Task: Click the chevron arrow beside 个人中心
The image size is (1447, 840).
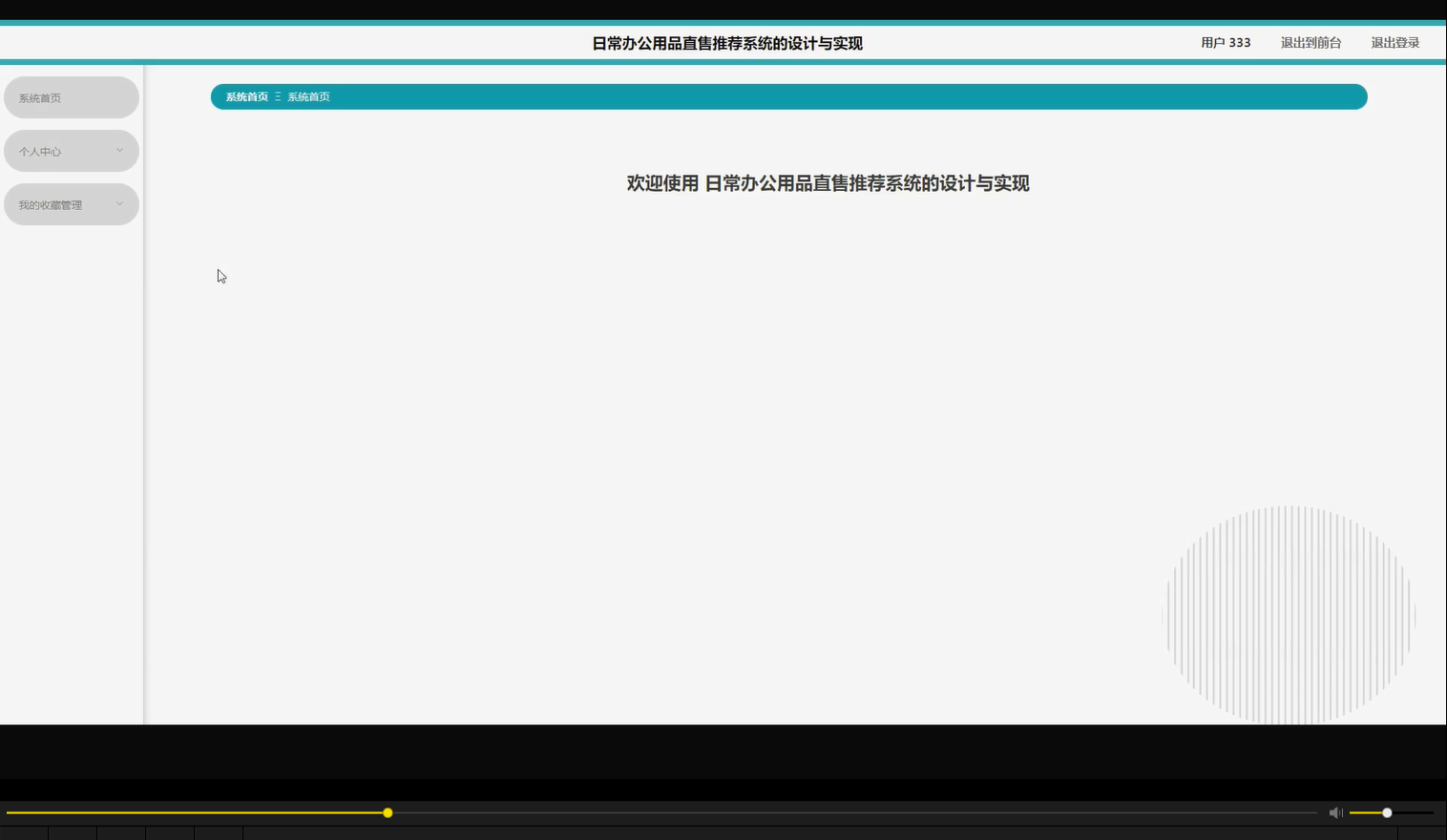Action: [x=119, y=151]
